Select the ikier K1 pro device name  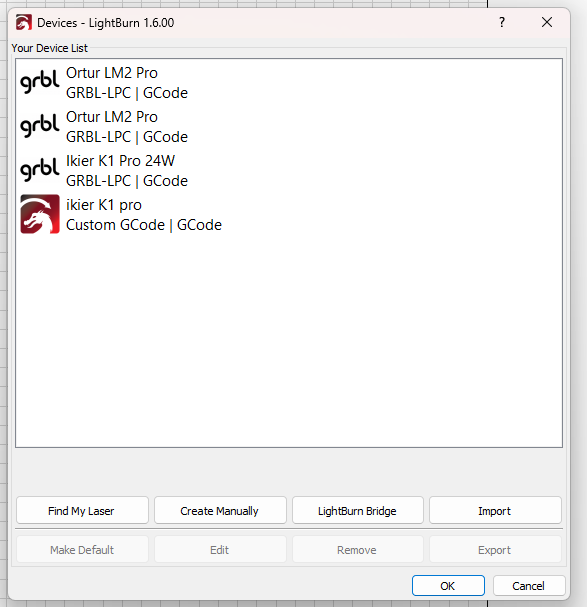[x=104, y=205]
